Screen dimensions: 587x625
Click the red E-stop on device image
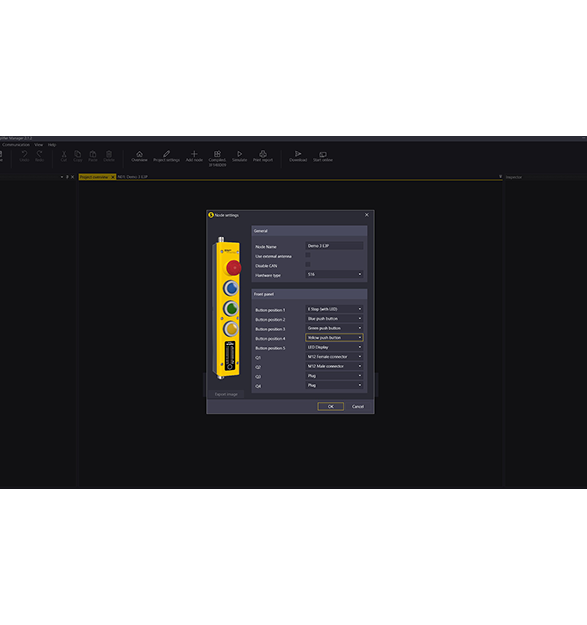coord(234,268)
